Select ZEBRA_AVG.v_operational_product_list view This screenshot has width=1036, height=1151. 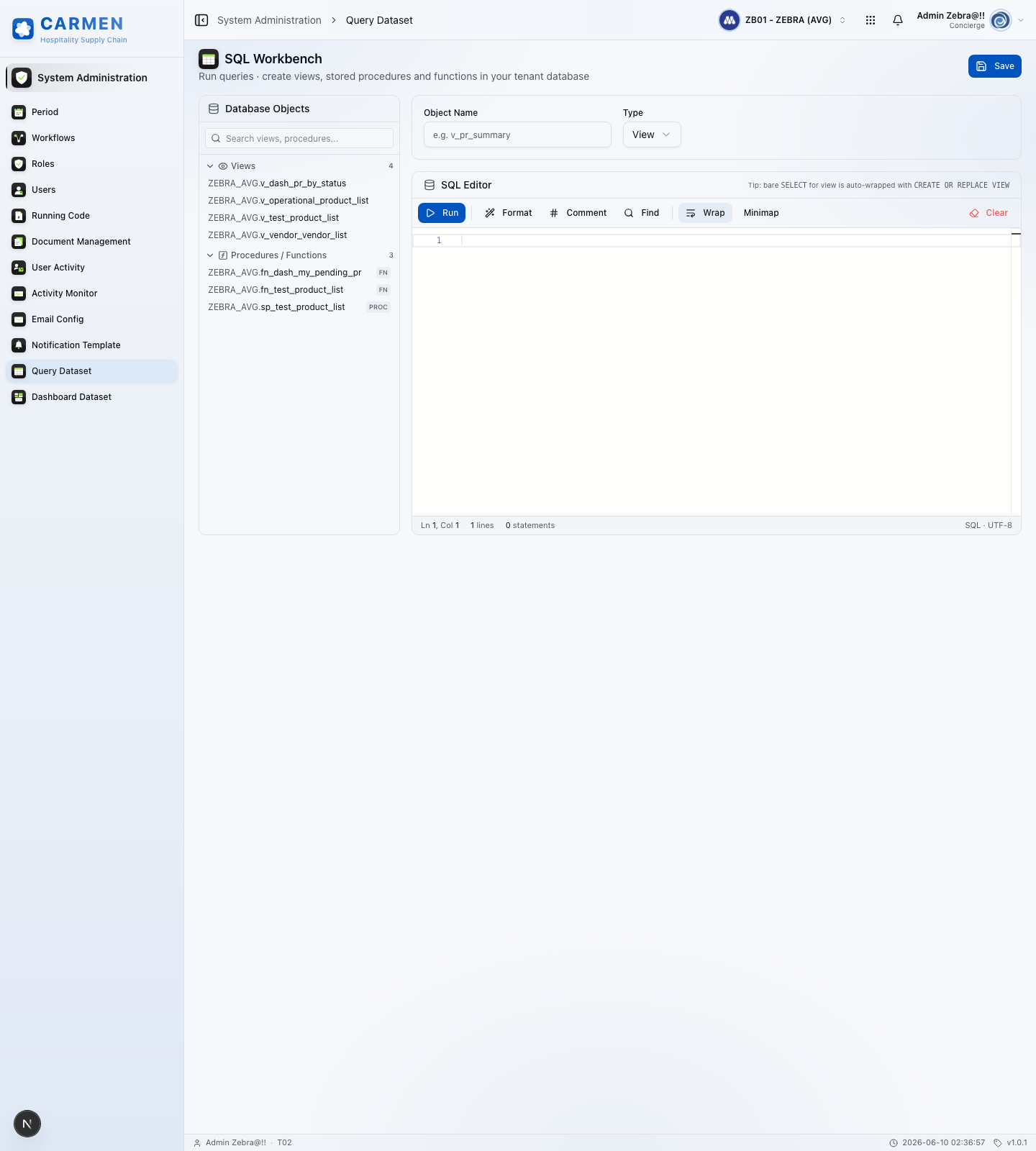(299, 201)
